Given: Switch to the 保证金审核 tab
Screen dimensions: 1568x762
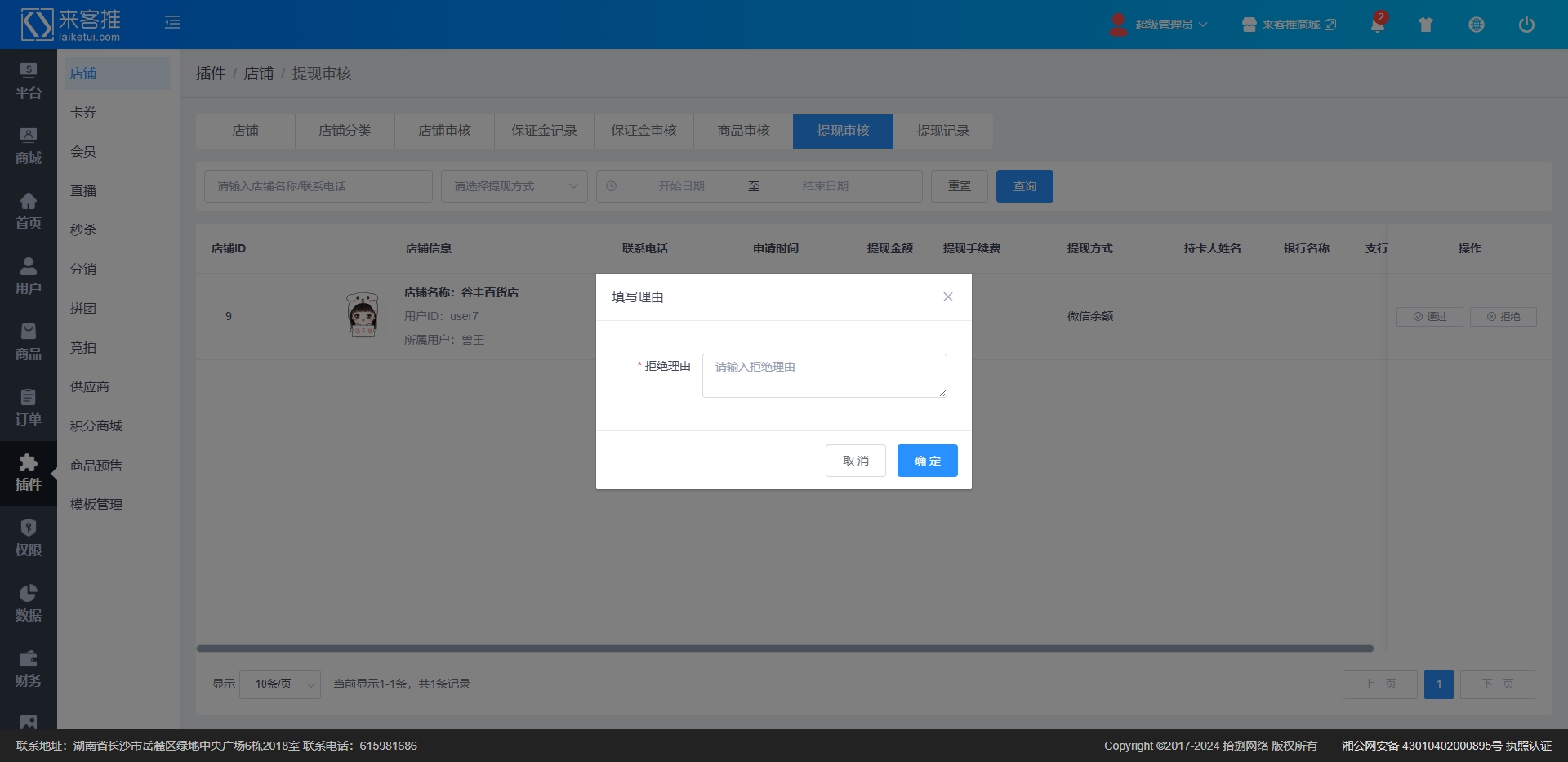Looking at the screenshot, I should [x=644, y=131].
